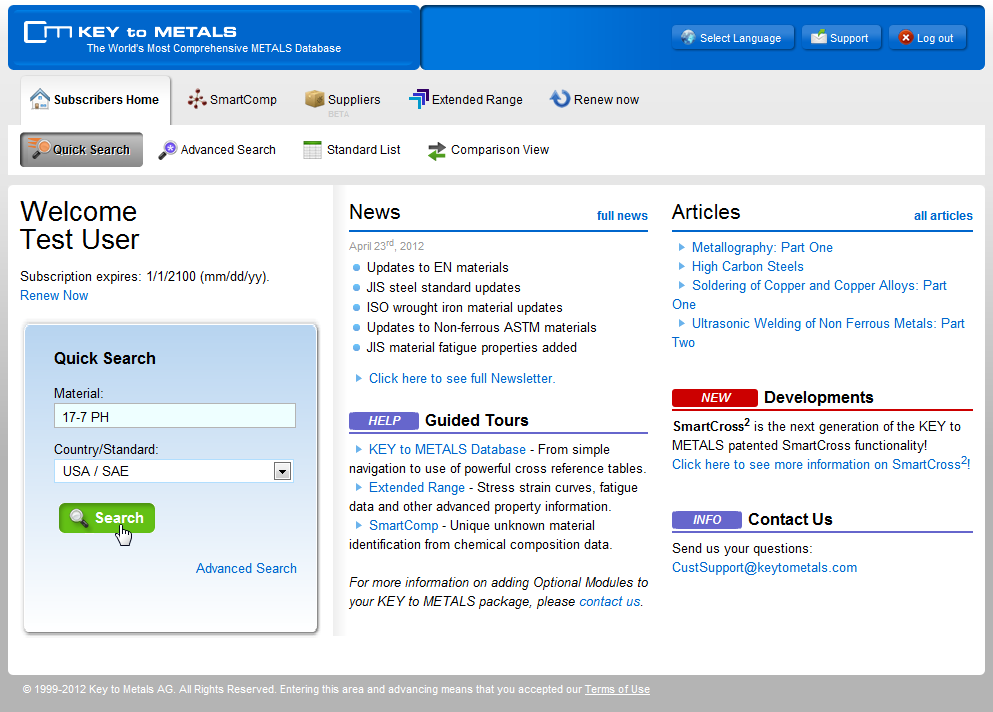Open the Suppliers tab
Viewport: 993px width, 712px height.
343,99
